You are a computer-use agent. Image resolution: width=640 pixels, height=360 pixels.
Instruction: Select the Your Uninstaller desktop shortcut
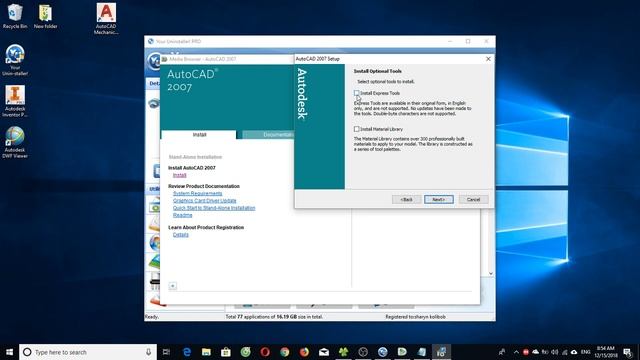click(x=15, y=60)
